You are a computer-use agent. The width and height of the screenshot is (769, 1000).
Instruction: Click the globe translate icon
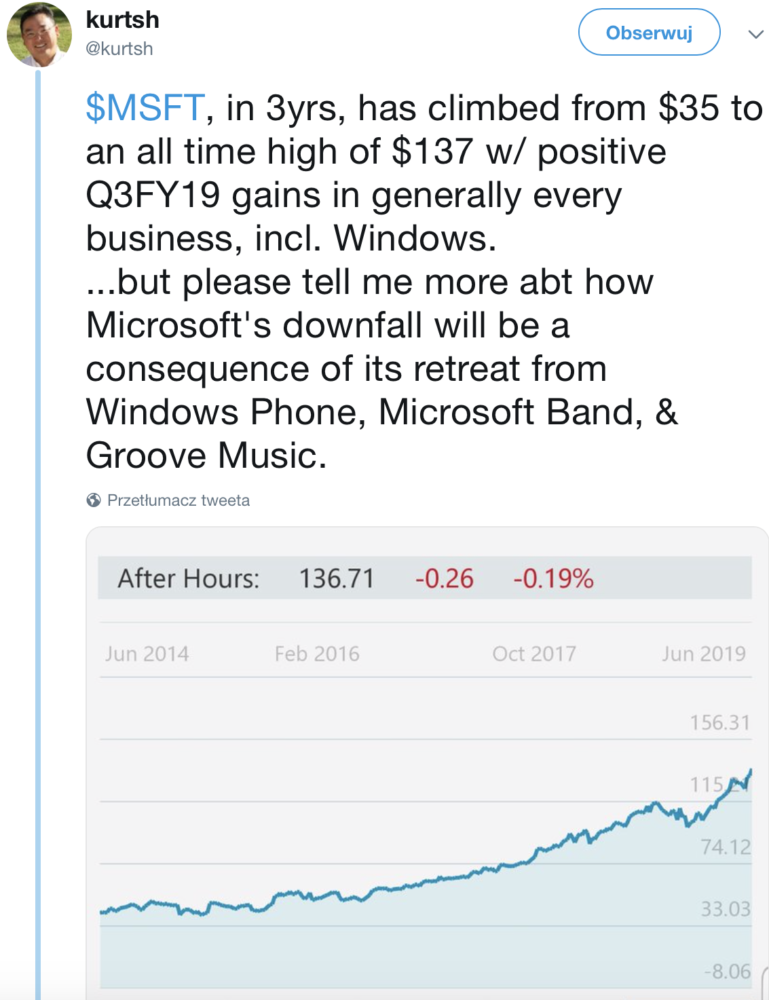point(94,500)
